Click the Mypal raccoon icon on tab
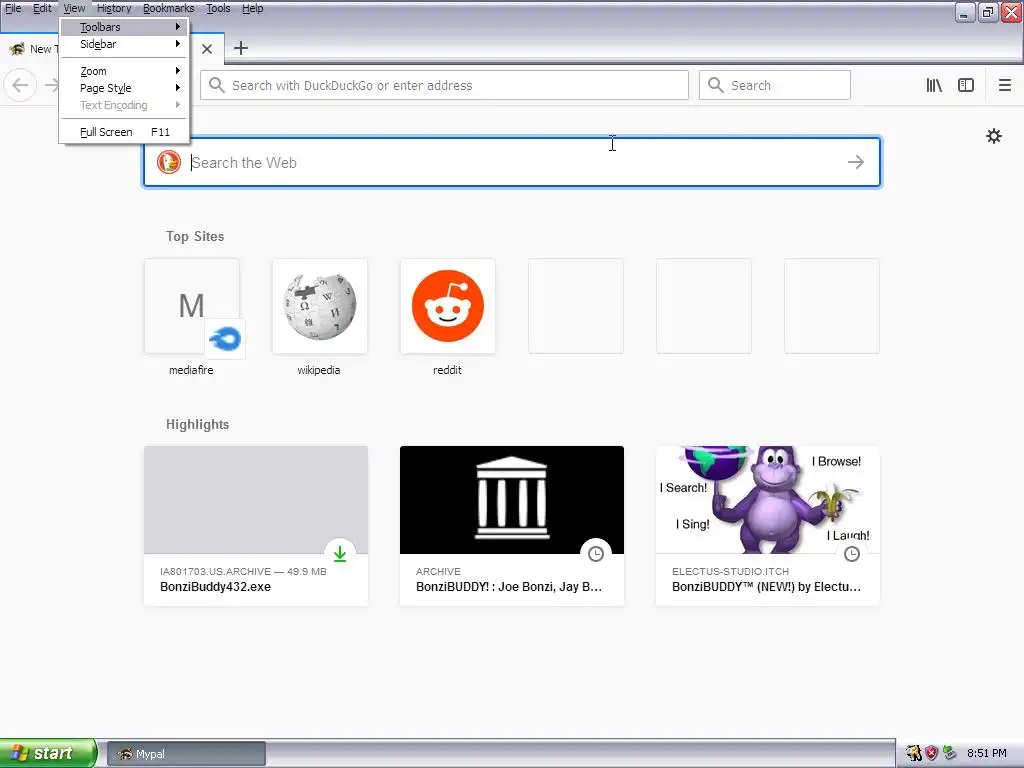The image size is (1024, 768). point(17,48)
